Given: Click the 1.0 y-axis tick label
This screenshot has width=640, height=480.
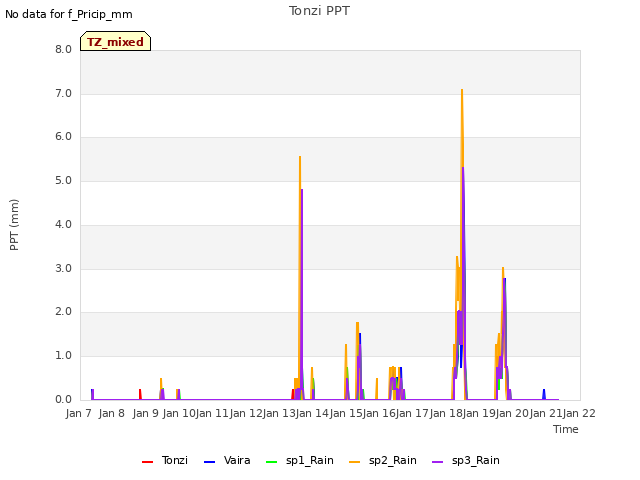Looking at the screenshot, I should tap(63, 356).
